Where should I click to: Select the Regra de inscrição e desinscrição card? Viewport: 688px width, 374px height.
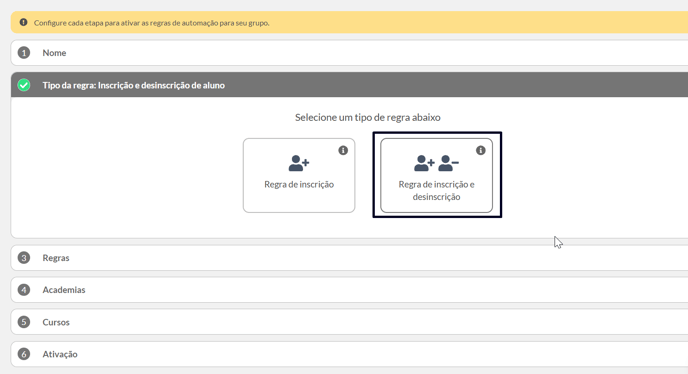click(437, 176)
